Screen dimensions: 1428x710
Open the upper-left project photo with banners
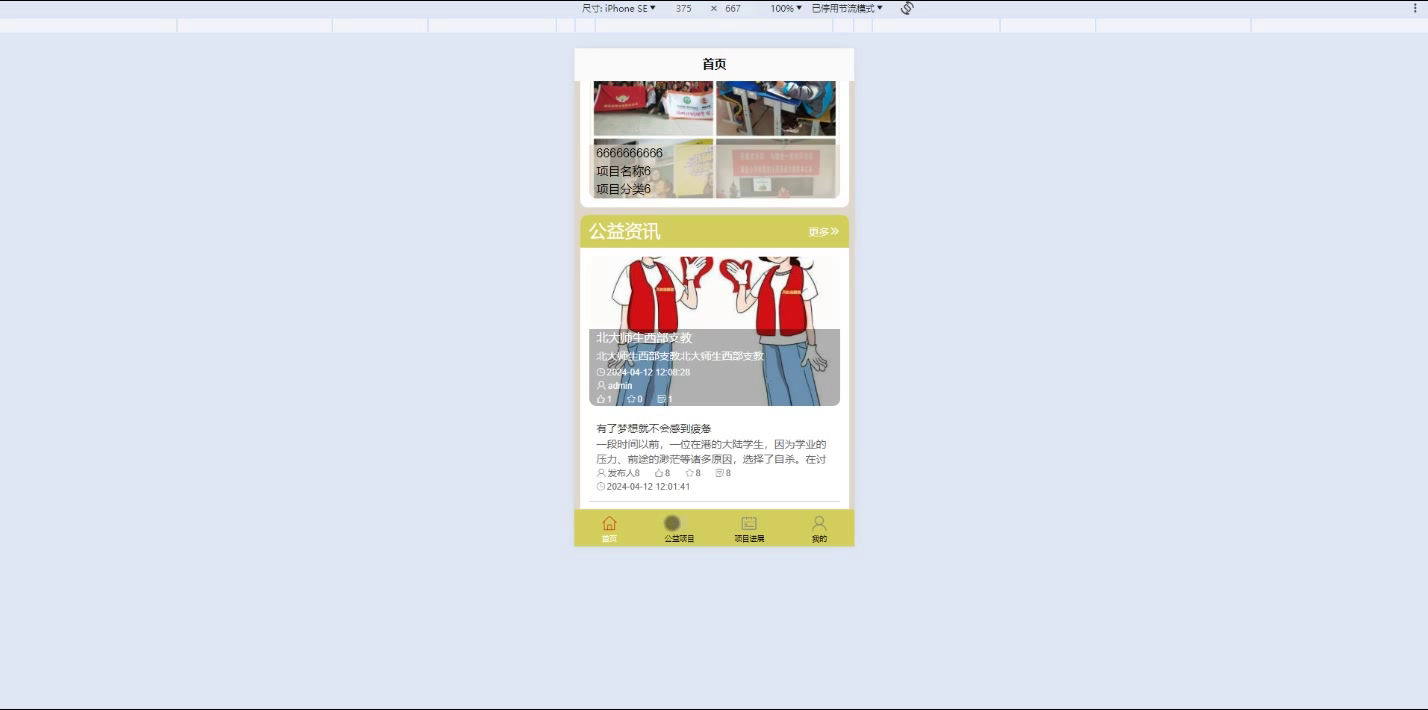pos(653,108)
